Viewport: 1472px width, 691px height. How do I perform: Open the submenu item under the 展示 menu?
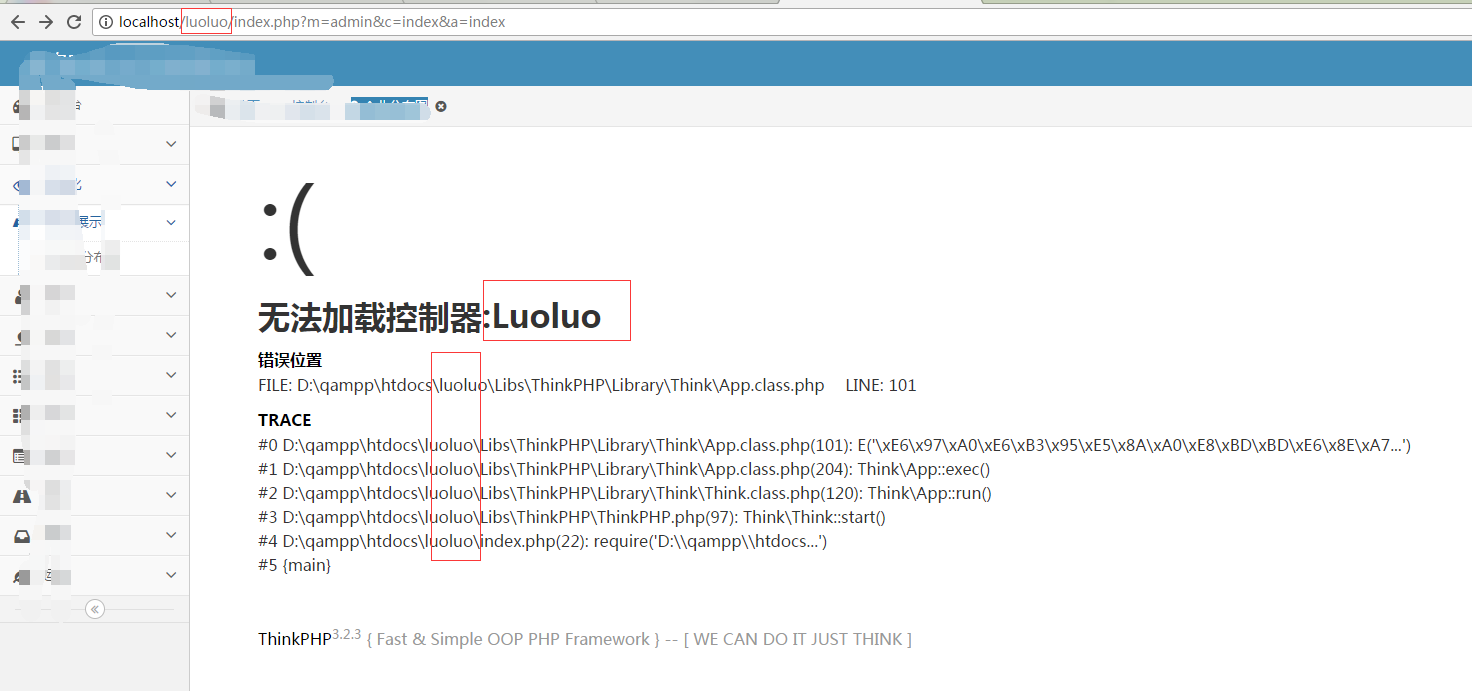pos(90,258)
